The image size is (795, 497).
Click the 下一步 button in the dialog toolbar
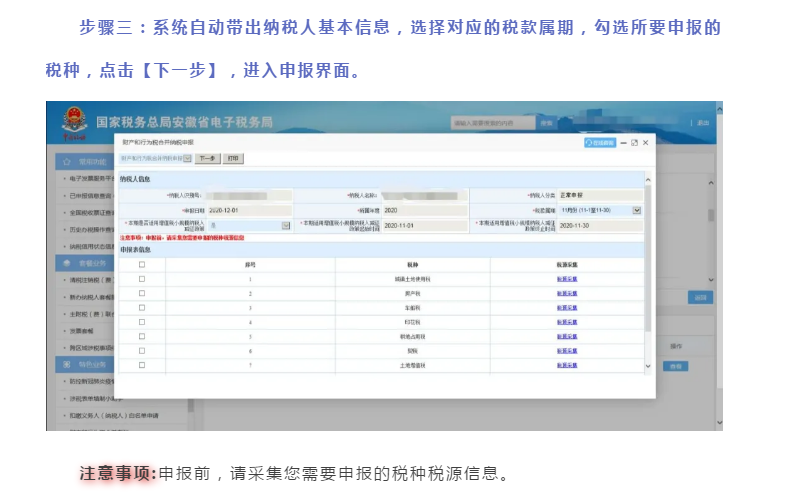pos(207,159)
